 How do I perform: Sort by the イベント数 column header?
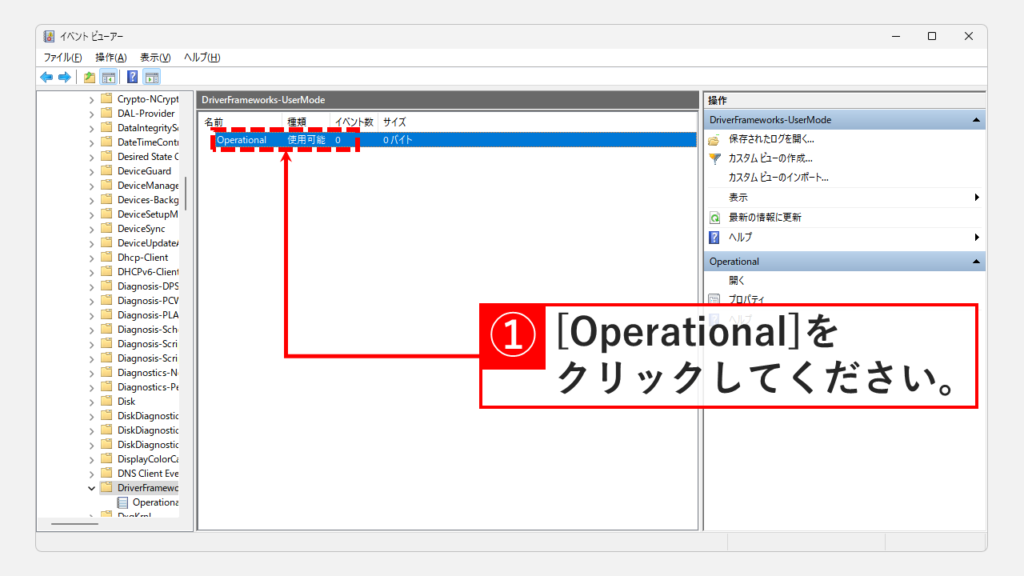pyautogui.click(x=355, y=122)
